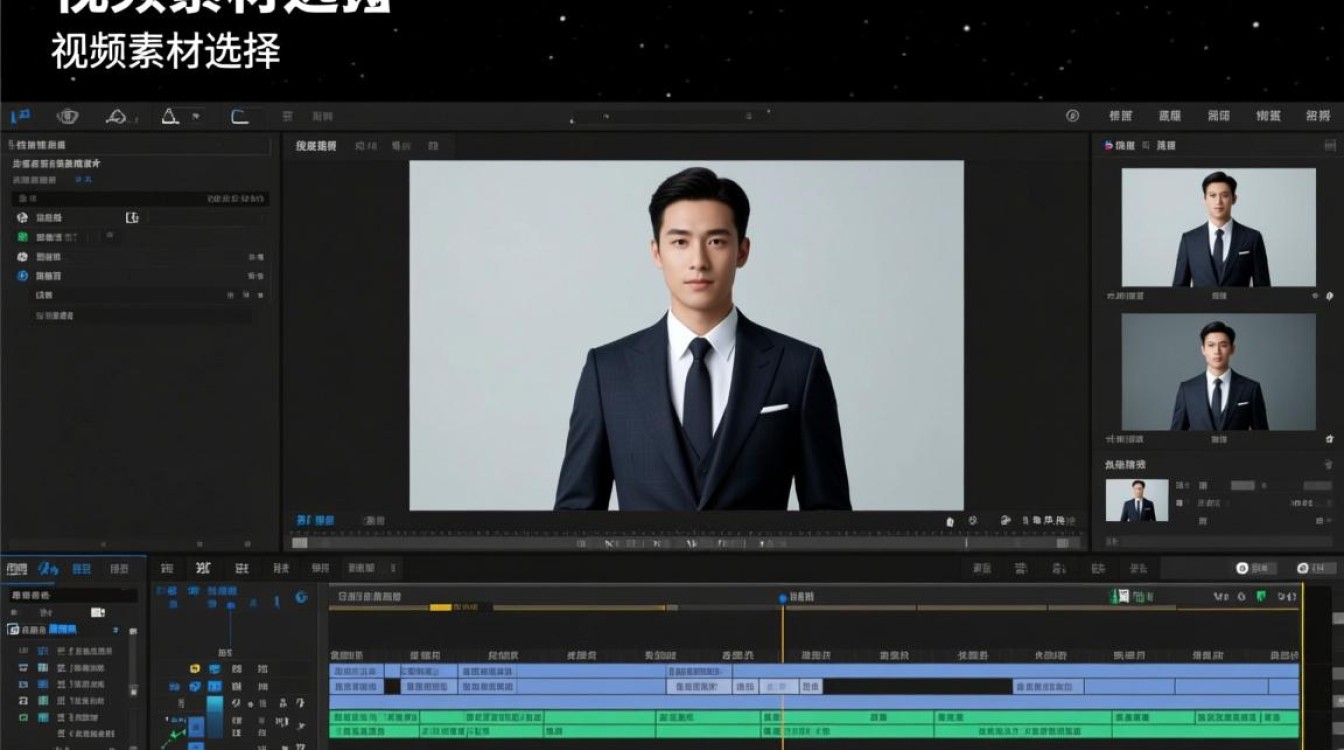
Task: Select the top portrait thumbnail in right panel
Action: coord(1219,228)
